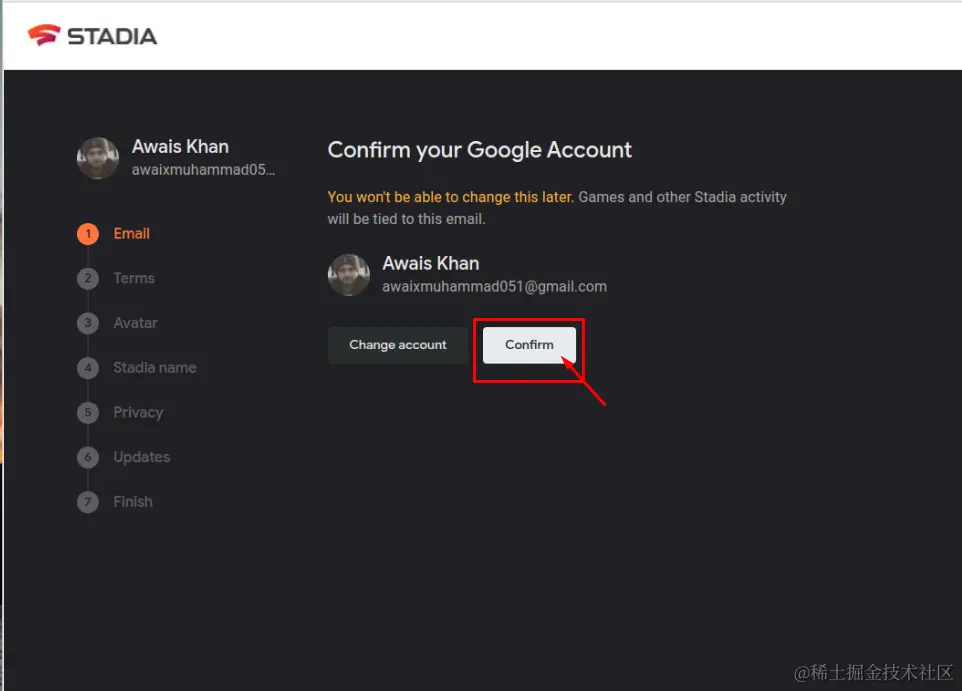962x691 pixels.
Task: Click the Stadia logo icon
Action: pyautogui.click(x=43, y=36)
